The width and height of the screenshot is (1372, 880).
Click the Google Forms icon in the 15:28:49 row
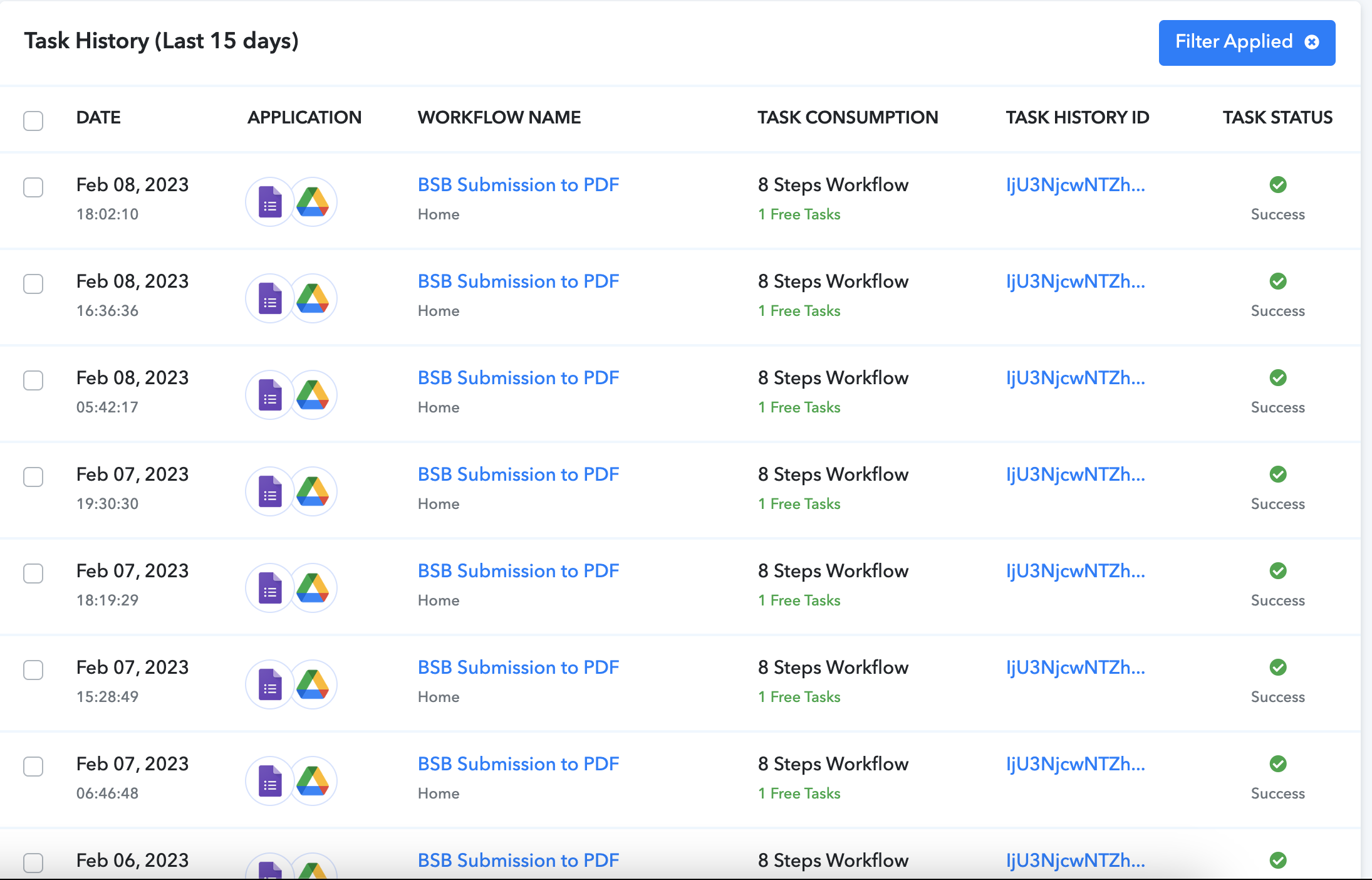pos(270,684)
